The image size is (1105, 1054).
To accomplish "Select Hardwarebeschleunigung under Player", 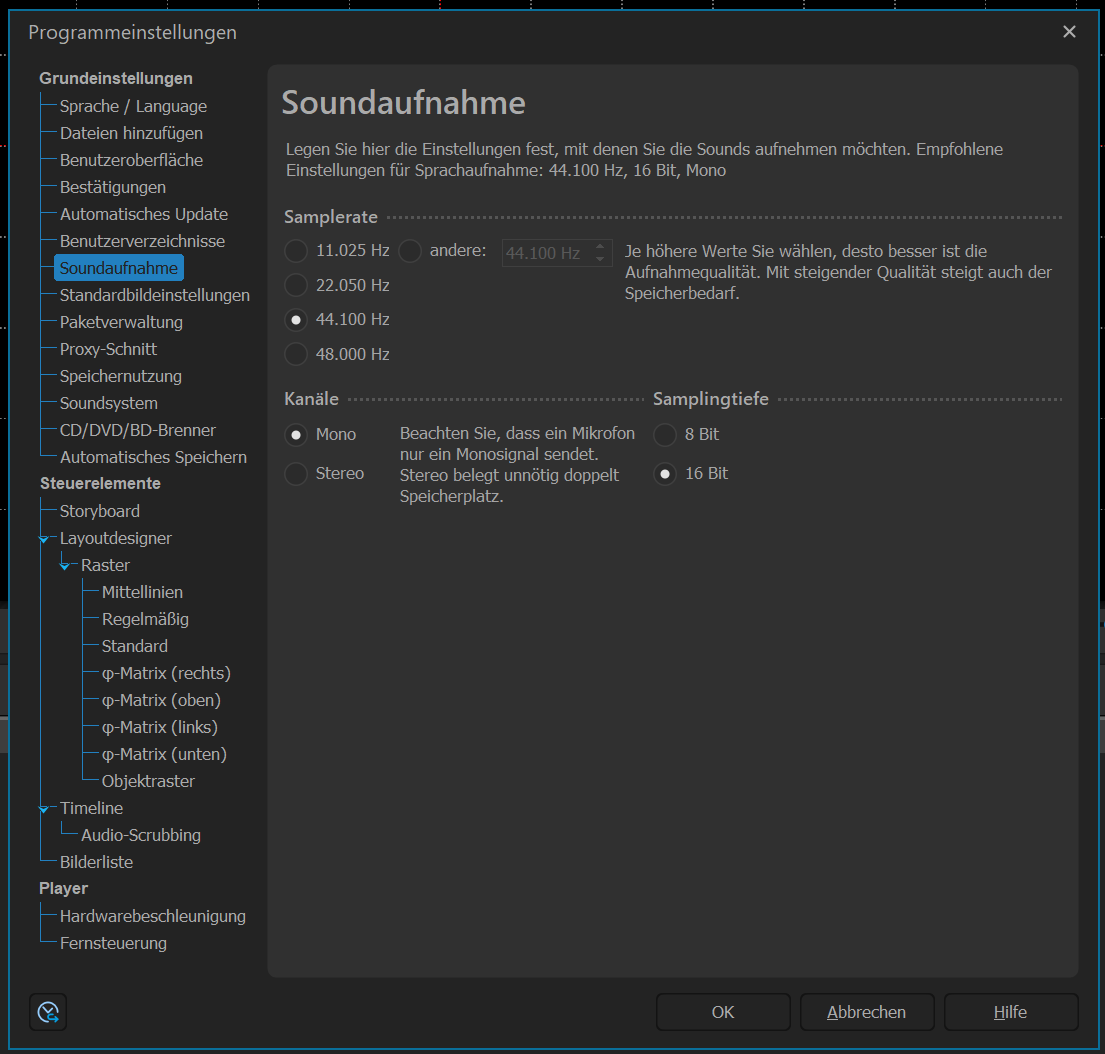I will (152, 916).
